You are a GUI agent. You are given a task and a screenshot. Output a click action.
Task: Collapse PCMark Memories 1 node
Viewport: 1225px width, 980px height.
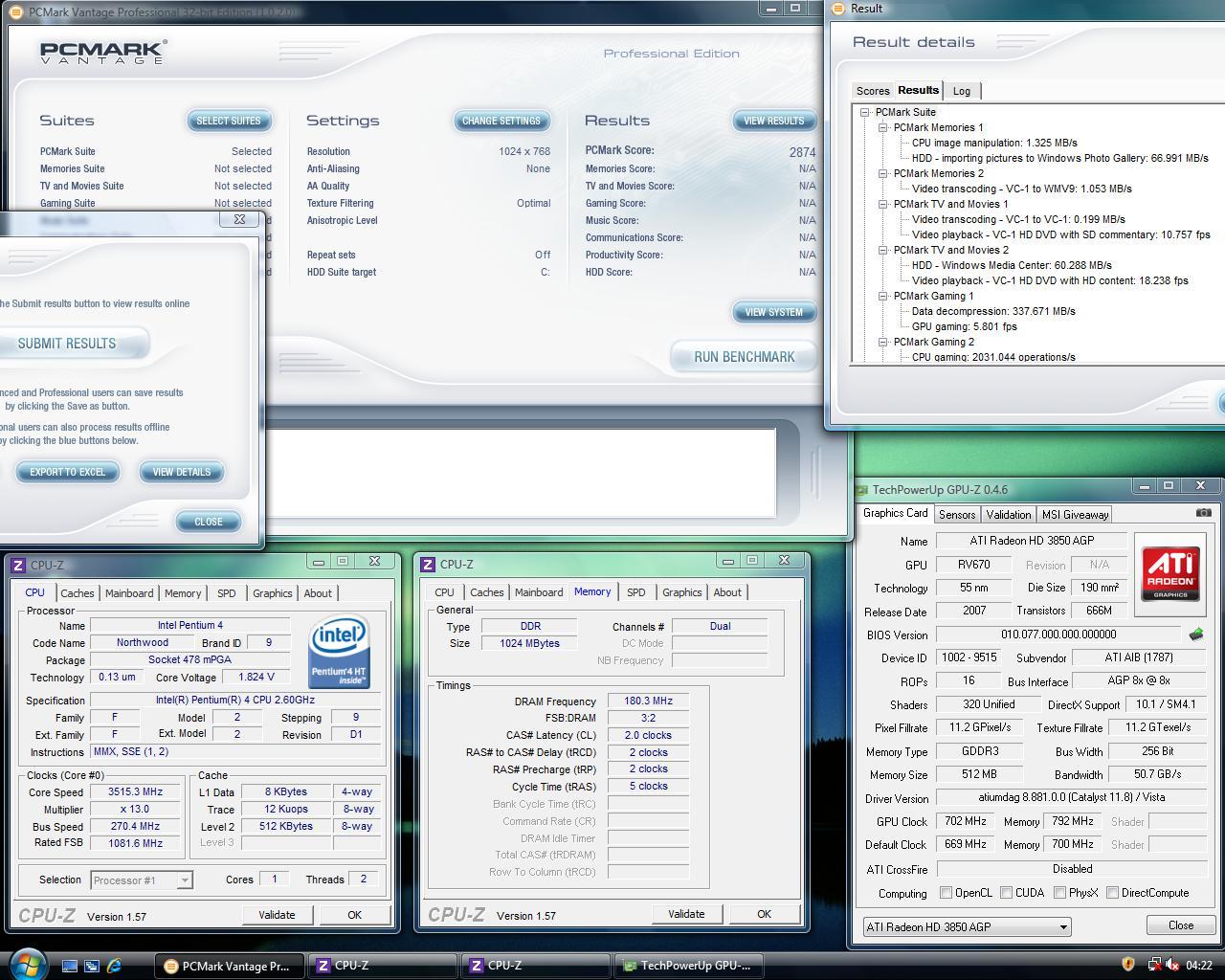coord(883,127)
